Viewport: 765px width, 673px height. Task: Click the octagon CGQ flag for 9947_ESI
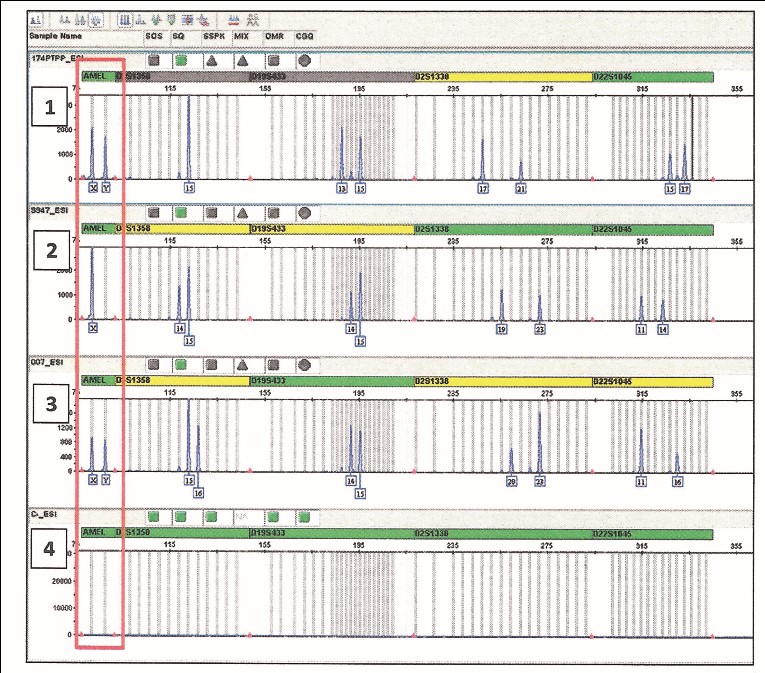tap(304, 213)
